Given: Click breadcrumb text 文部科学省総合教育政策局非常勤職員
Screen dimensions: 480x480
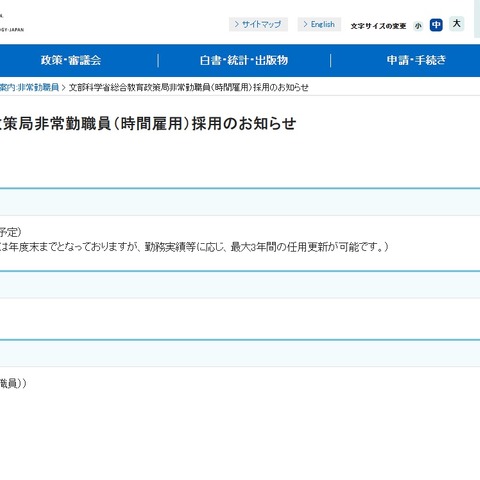Looking at the screenshot, I should [x=139, y=87].
